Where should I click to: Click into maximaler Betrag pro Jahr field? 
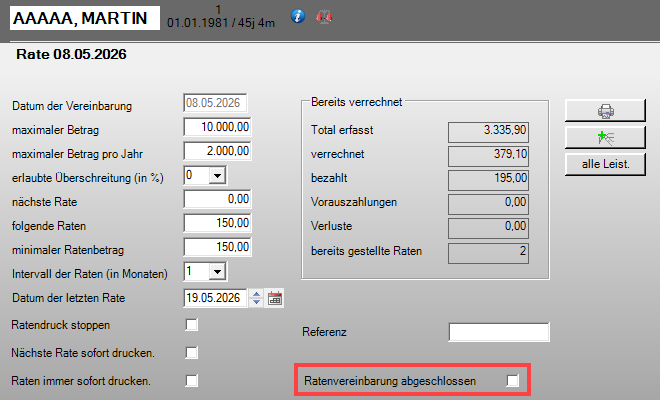click(217, 151)
